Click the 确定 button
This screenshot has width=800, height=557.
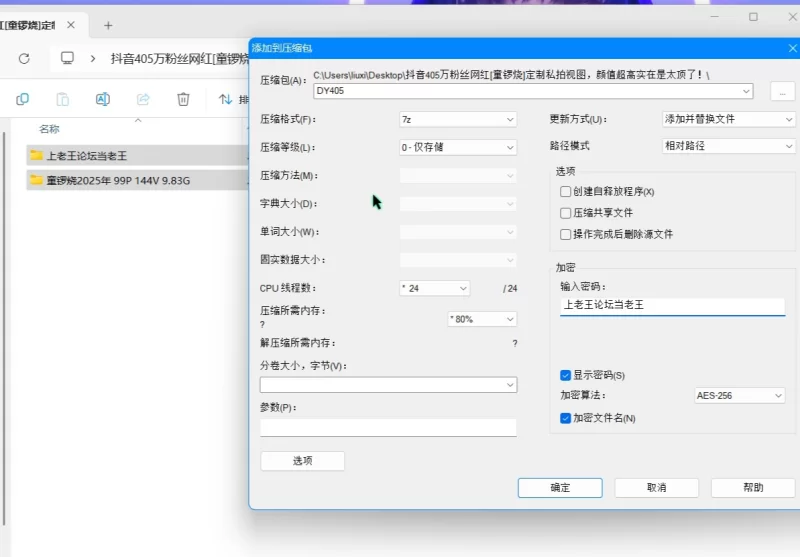point(560,488)
